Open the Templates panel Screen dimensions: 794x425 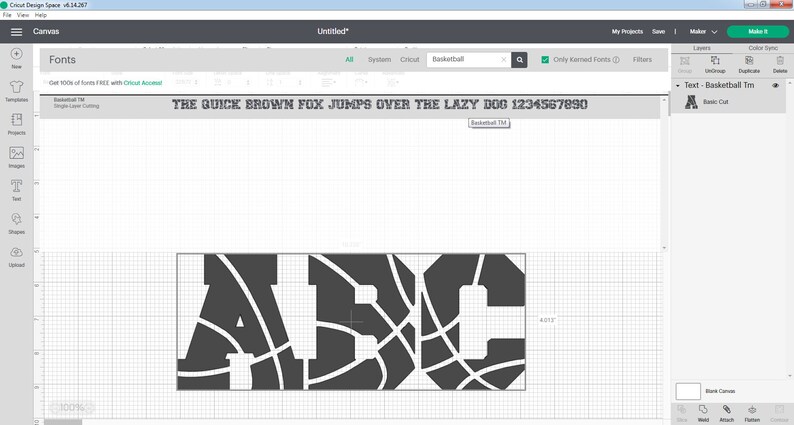(x=16, y=91)
